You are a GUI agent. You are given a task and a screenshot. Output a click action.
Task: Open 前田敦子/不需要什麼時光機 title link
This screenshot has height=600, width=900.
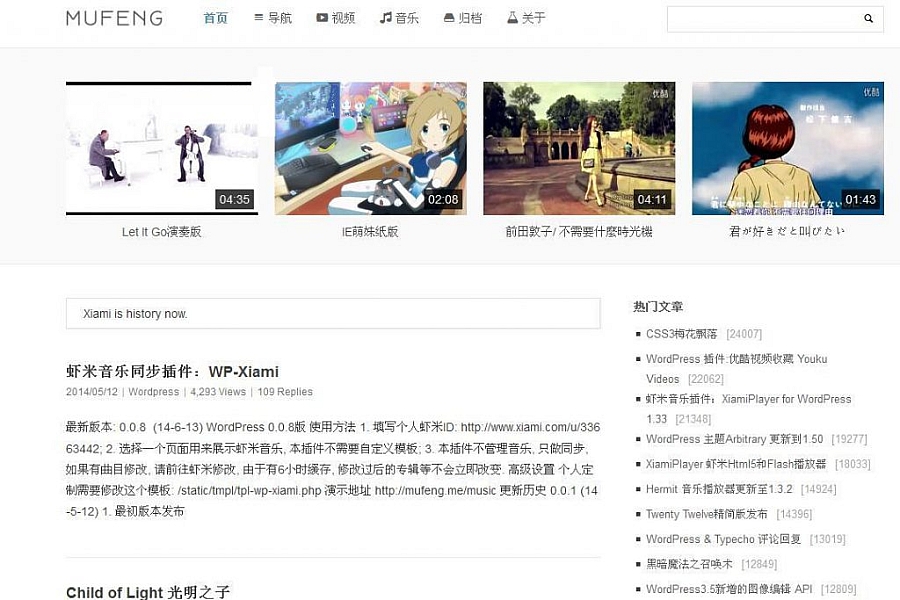pyautogui.click(x=579, y=232)
